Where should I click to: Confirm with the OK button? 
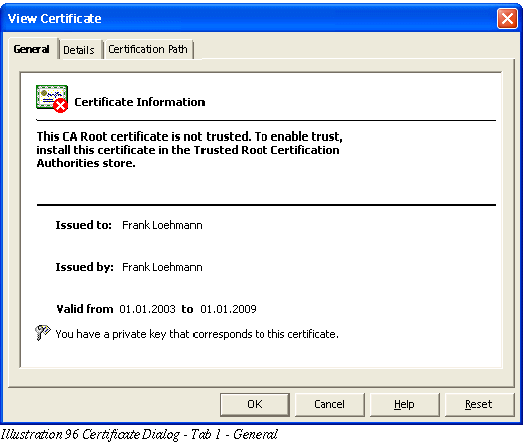click(255, 404)
